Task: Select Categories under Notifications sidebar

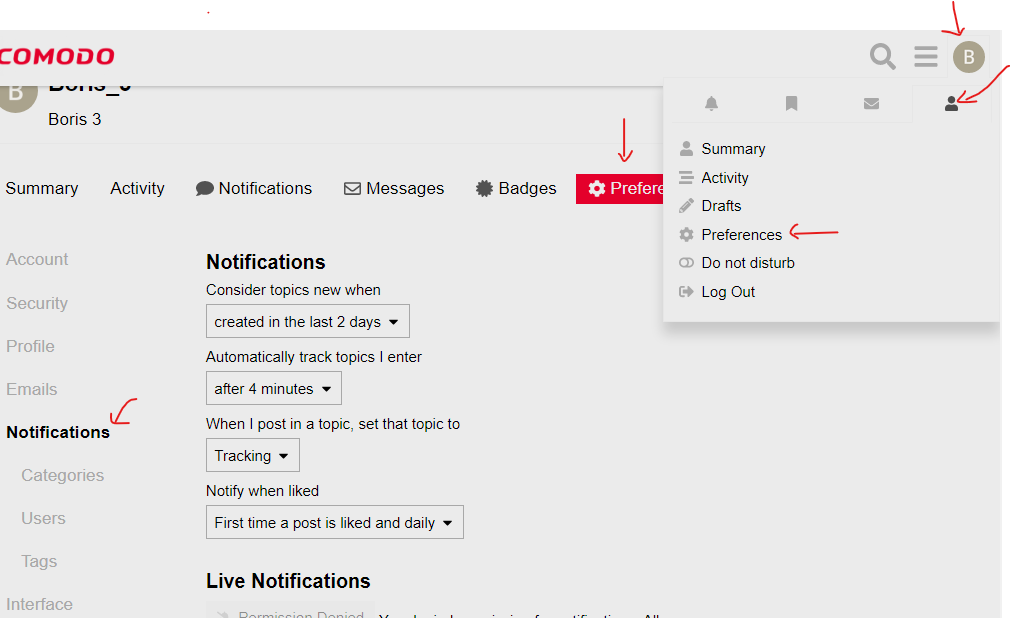Action: point(62,476)
